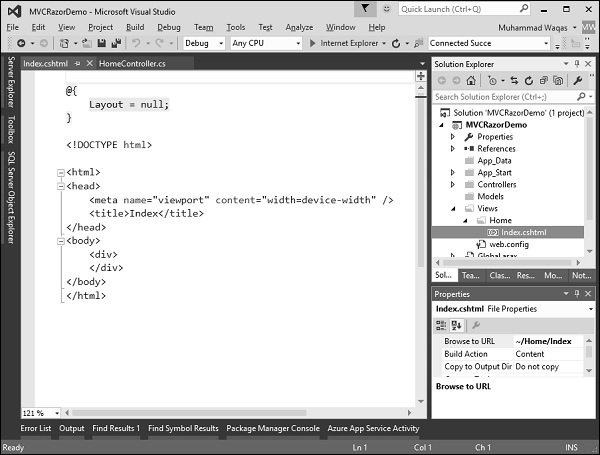Start debugging with the green play arrow
Screen dimensions: 600x455
pyautogui.click(x=312, y=43)
